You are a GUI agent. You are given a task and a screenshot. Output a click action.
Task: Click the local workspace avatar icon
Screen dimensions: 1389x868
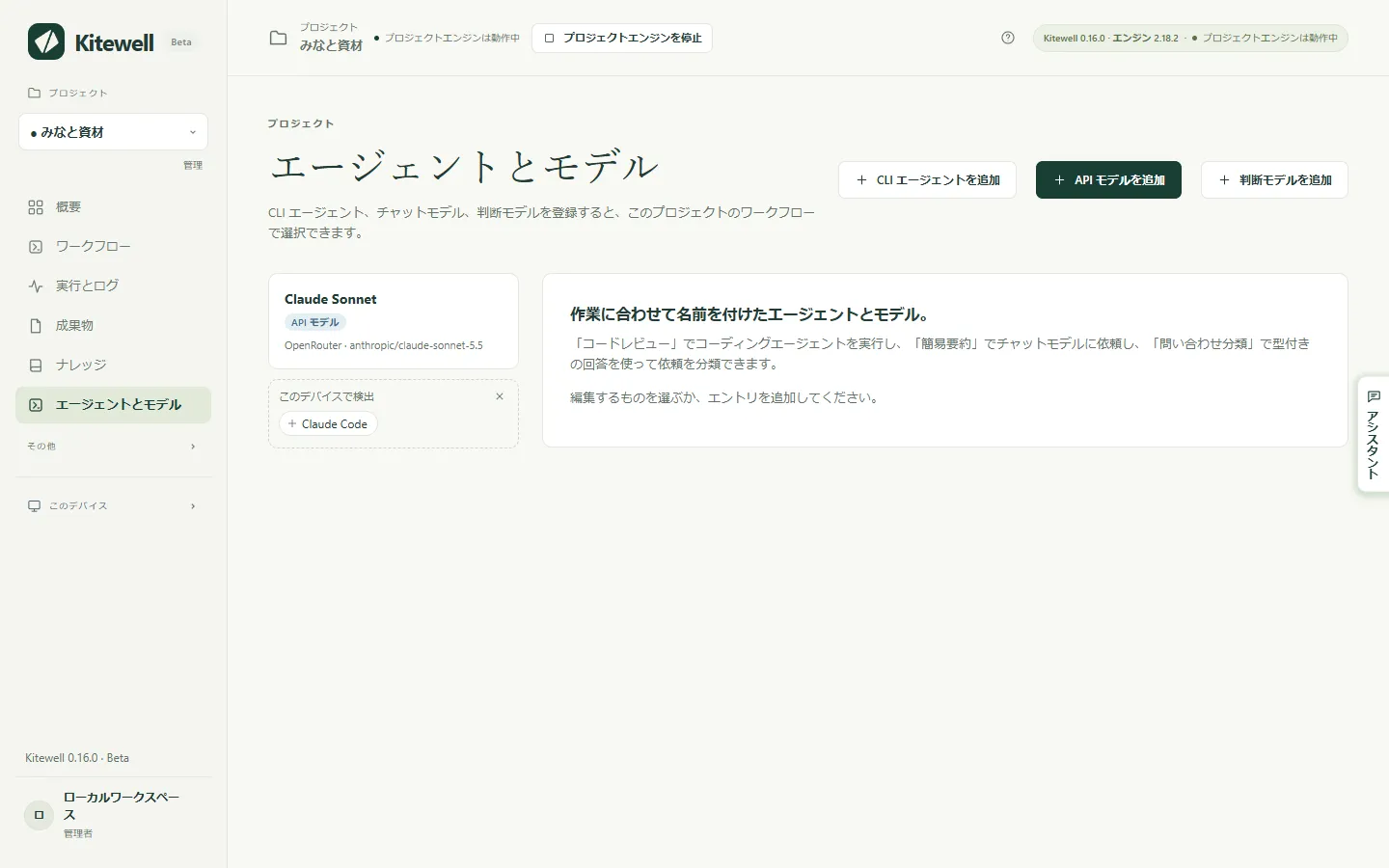point(39,815)
